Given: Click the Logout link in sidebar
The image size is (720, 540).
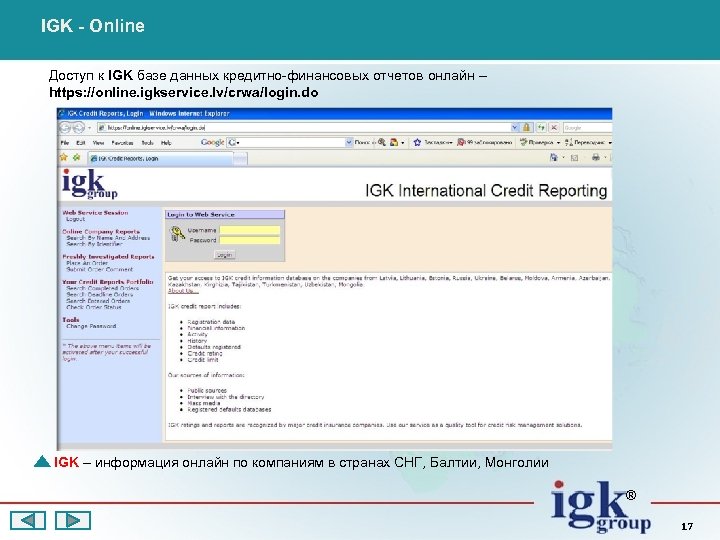Looking at the screenshot, I should pyautogui.click(x=75, y=219).
